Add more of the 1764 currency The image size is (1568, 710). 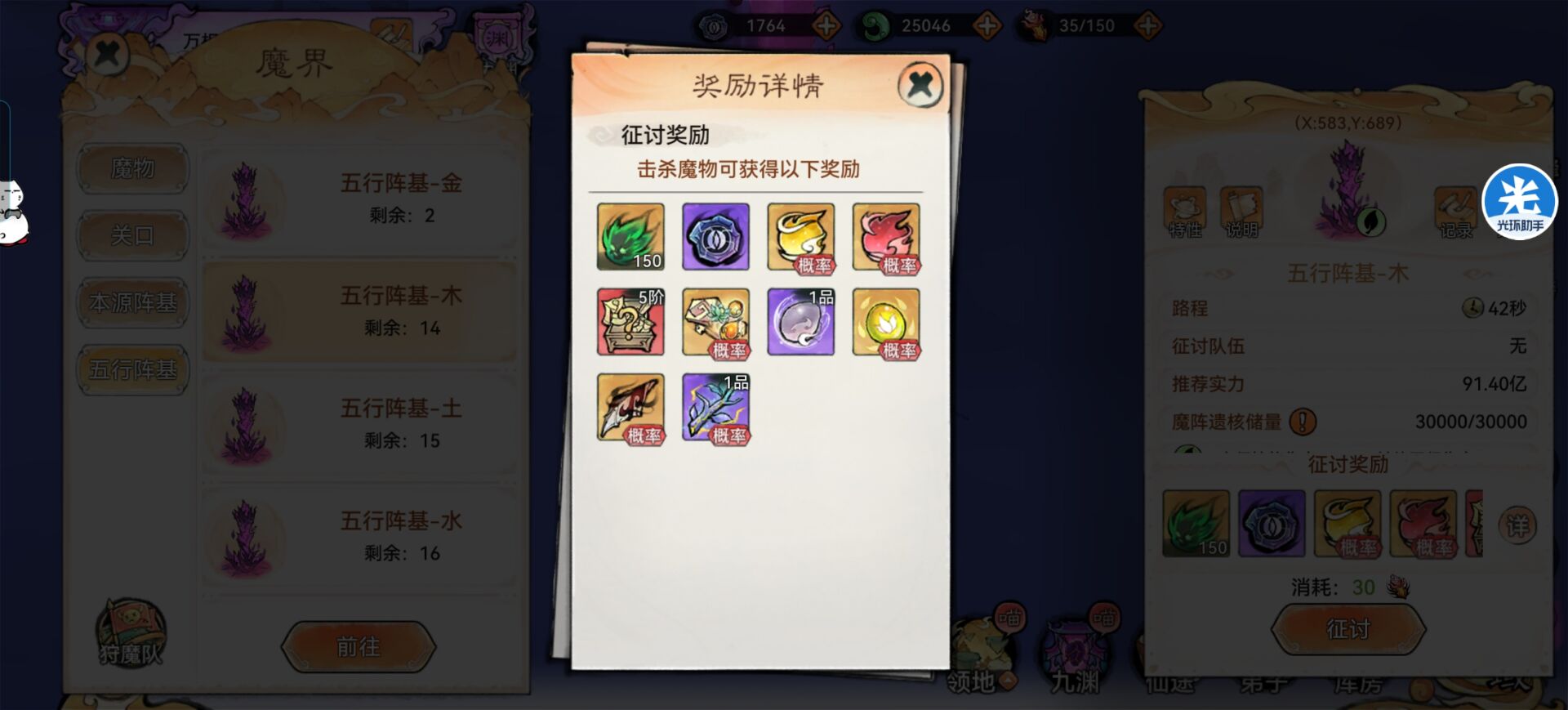[826, 26]
